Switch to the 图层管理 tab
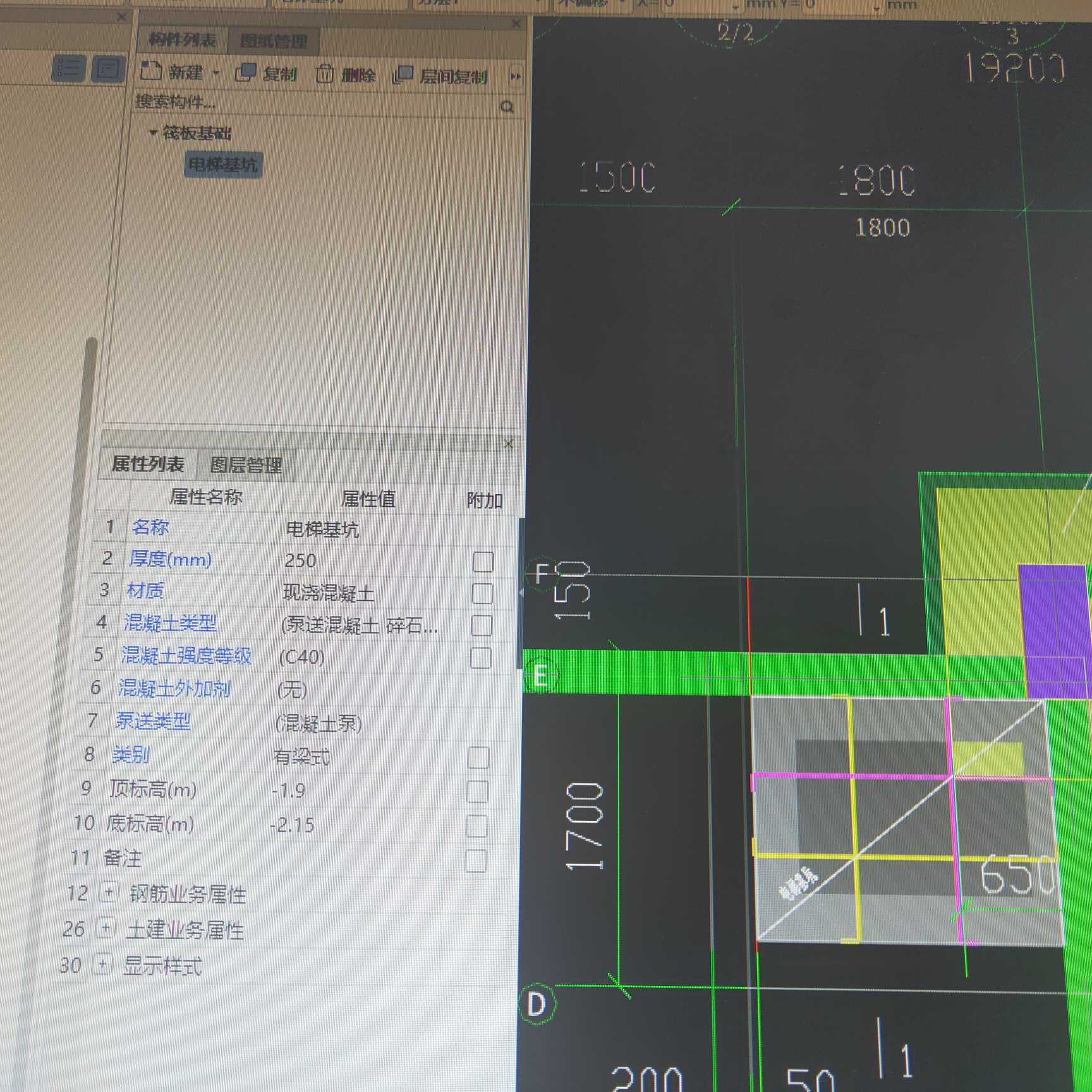 [x=246, y=466]
